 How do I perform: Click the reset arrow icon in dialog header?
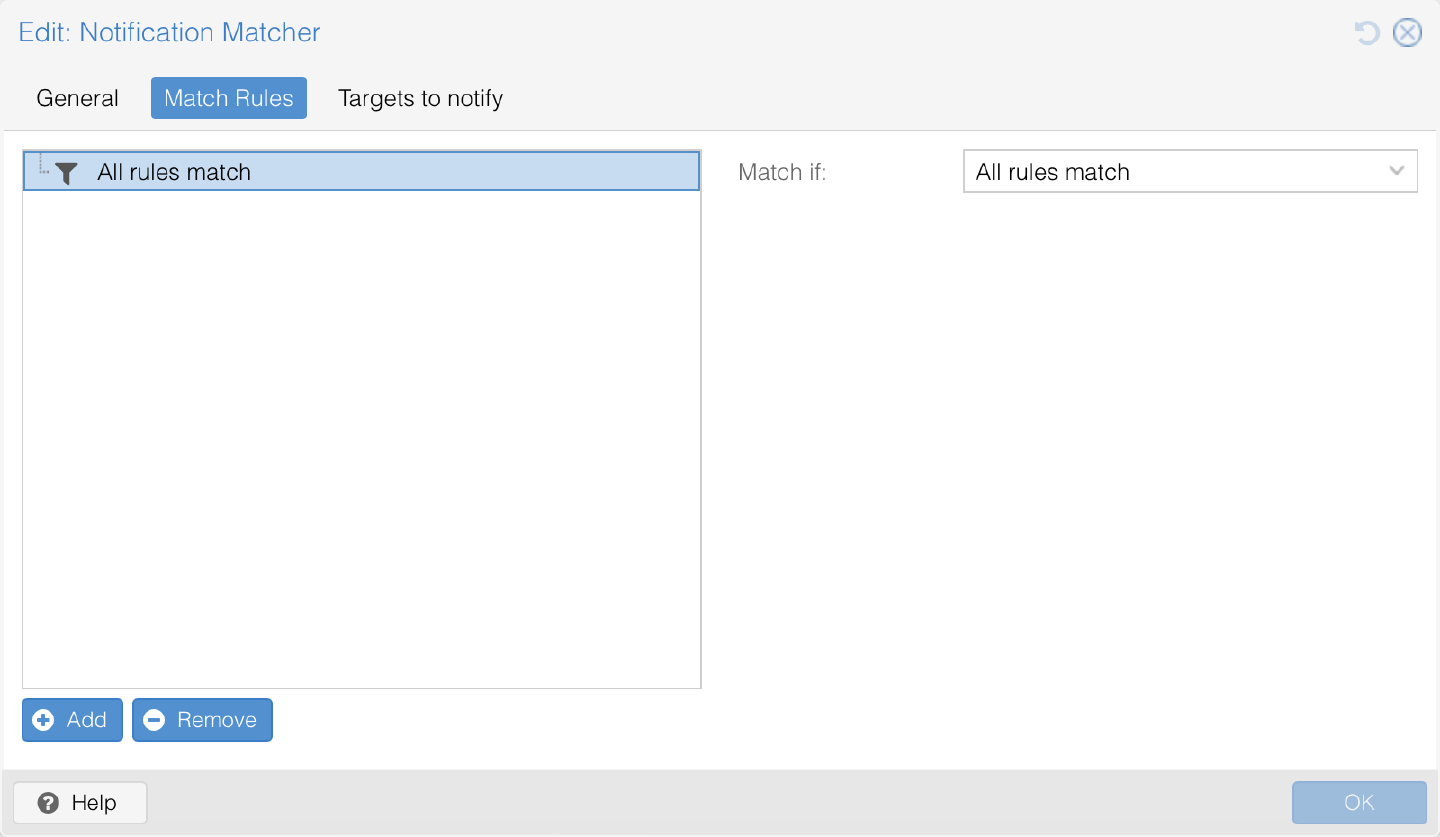tap(1366, 32)
